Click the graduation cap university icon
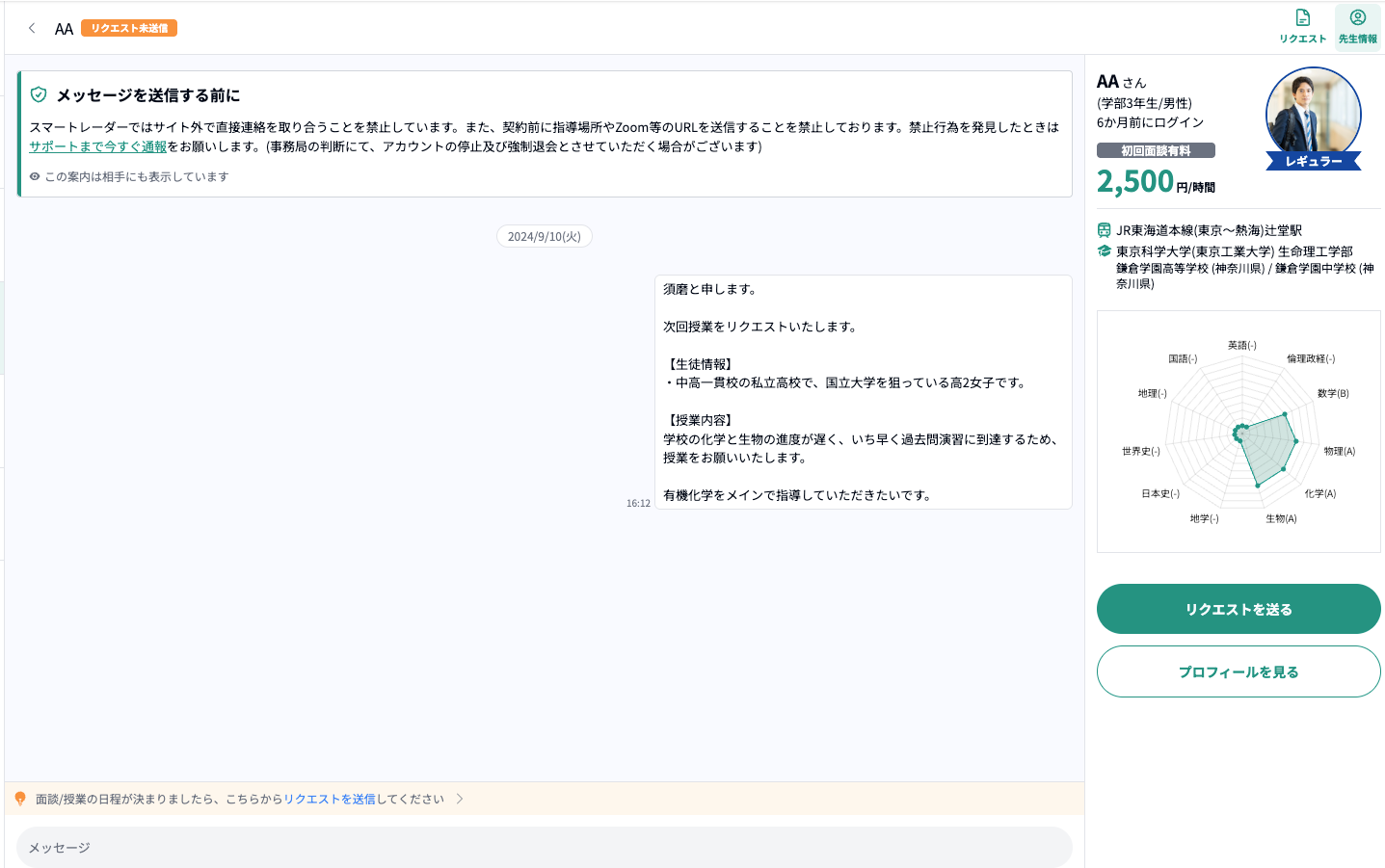1385x868 pixels. (x=1105, y=250)
